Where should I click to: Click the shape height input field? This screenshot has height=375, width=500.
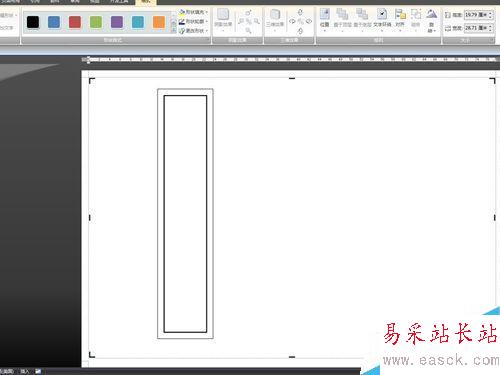pos(478,15)
